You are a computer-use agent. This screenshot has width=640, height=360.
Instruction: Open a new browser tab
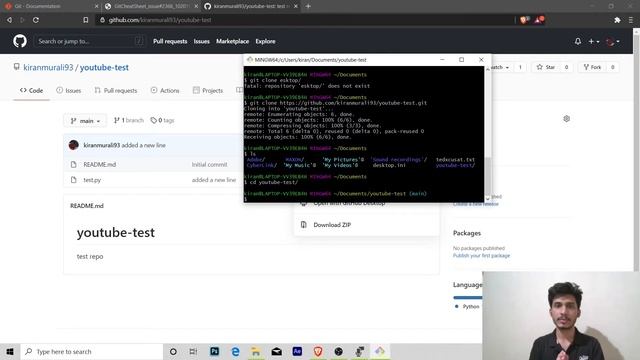[x=308, y=6]
